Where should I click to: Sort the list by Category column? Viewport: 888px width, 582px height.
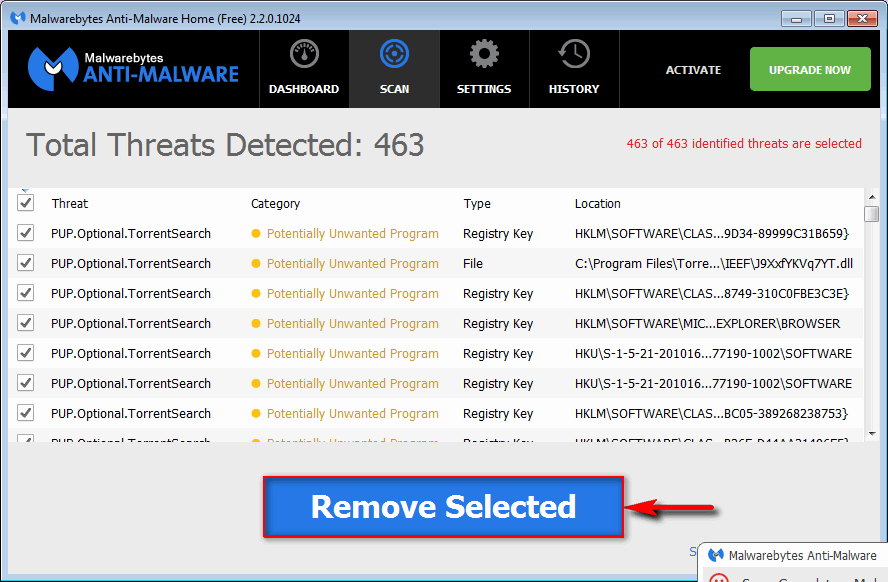(x=275, y=204)
